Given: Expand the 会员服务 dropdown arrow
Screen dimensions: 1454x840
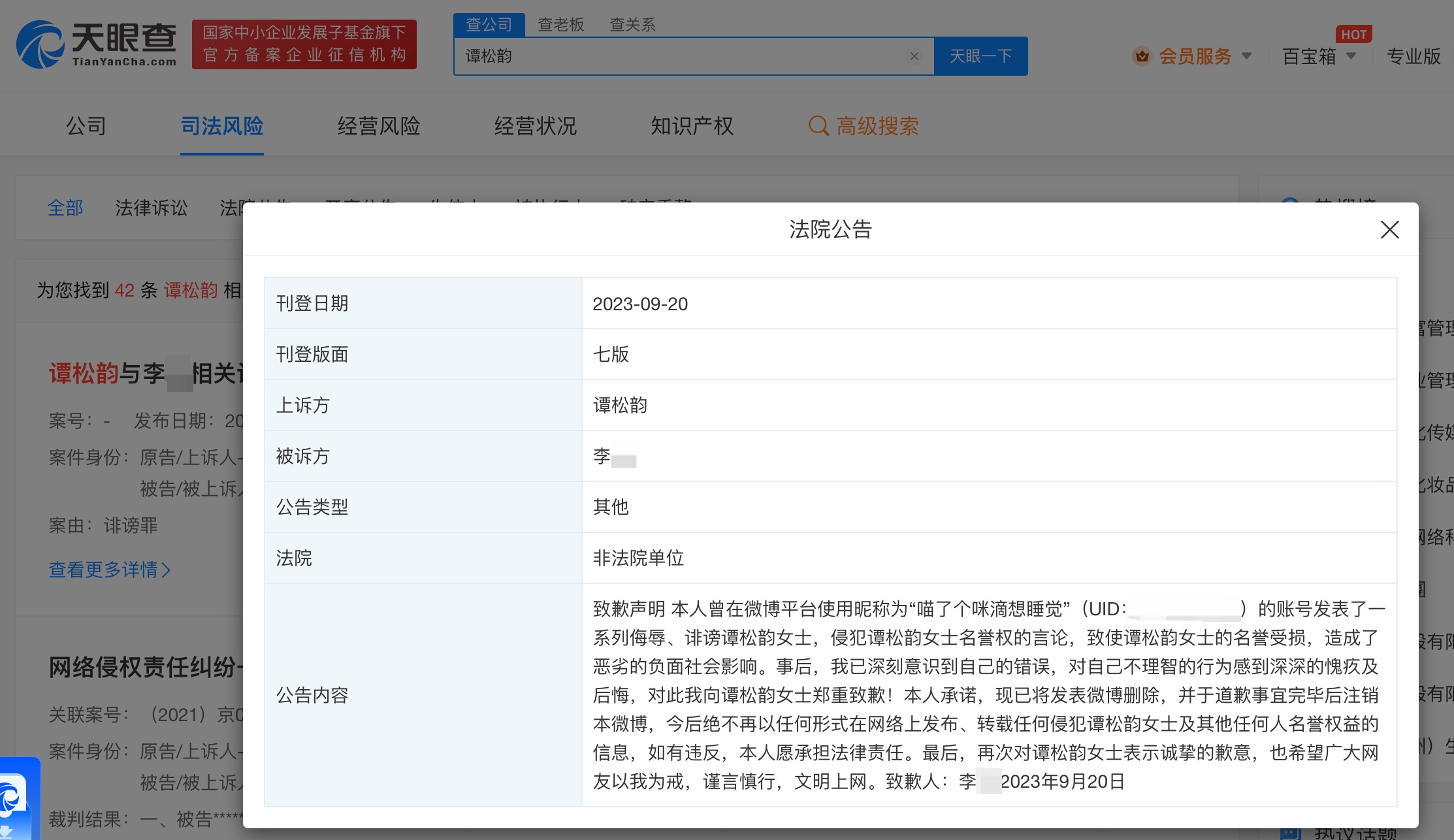Looking at the screenshot, I should pos(1246,56).
